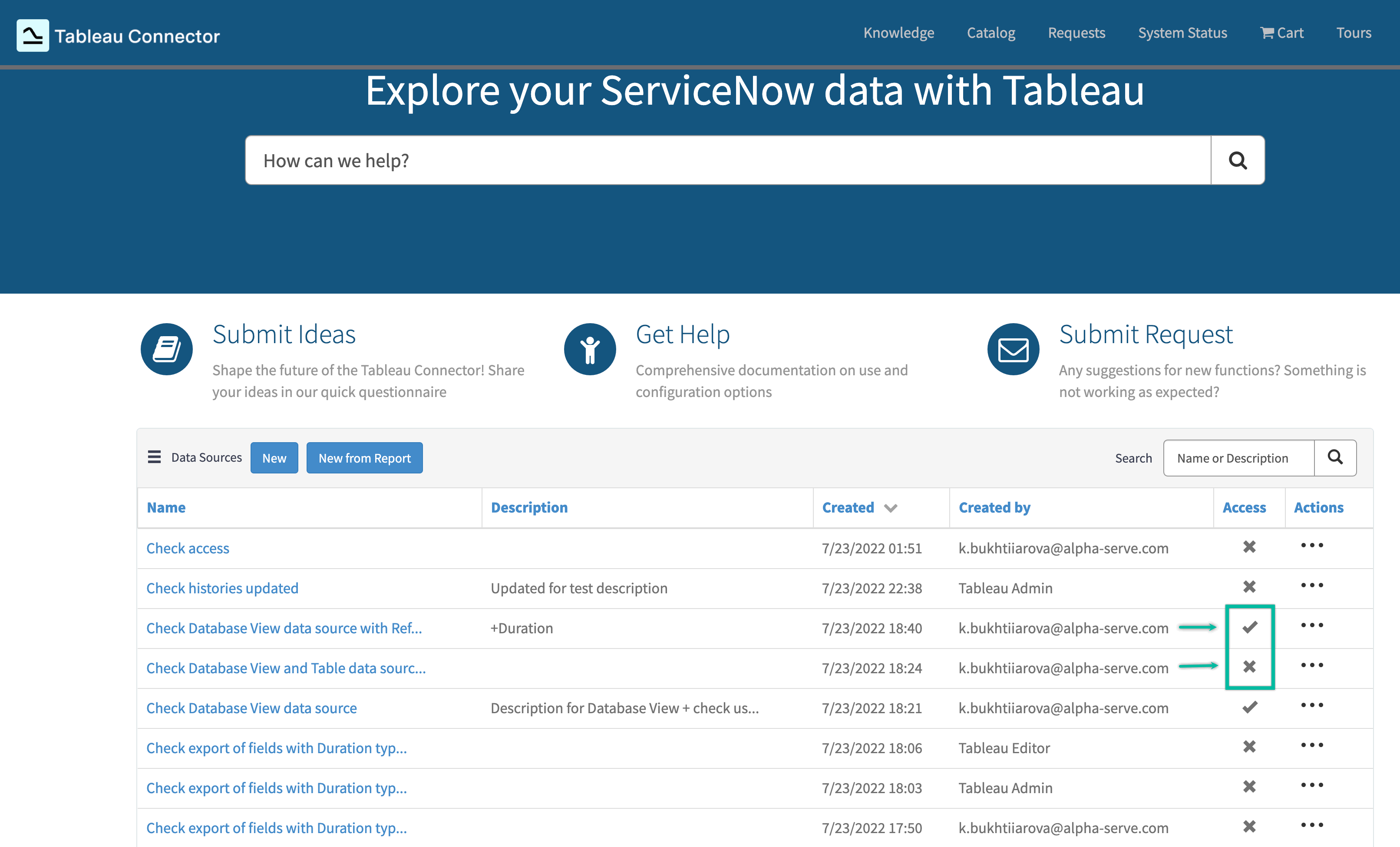
Task: Sort the table by Created by column
Action: pos(994,507)
